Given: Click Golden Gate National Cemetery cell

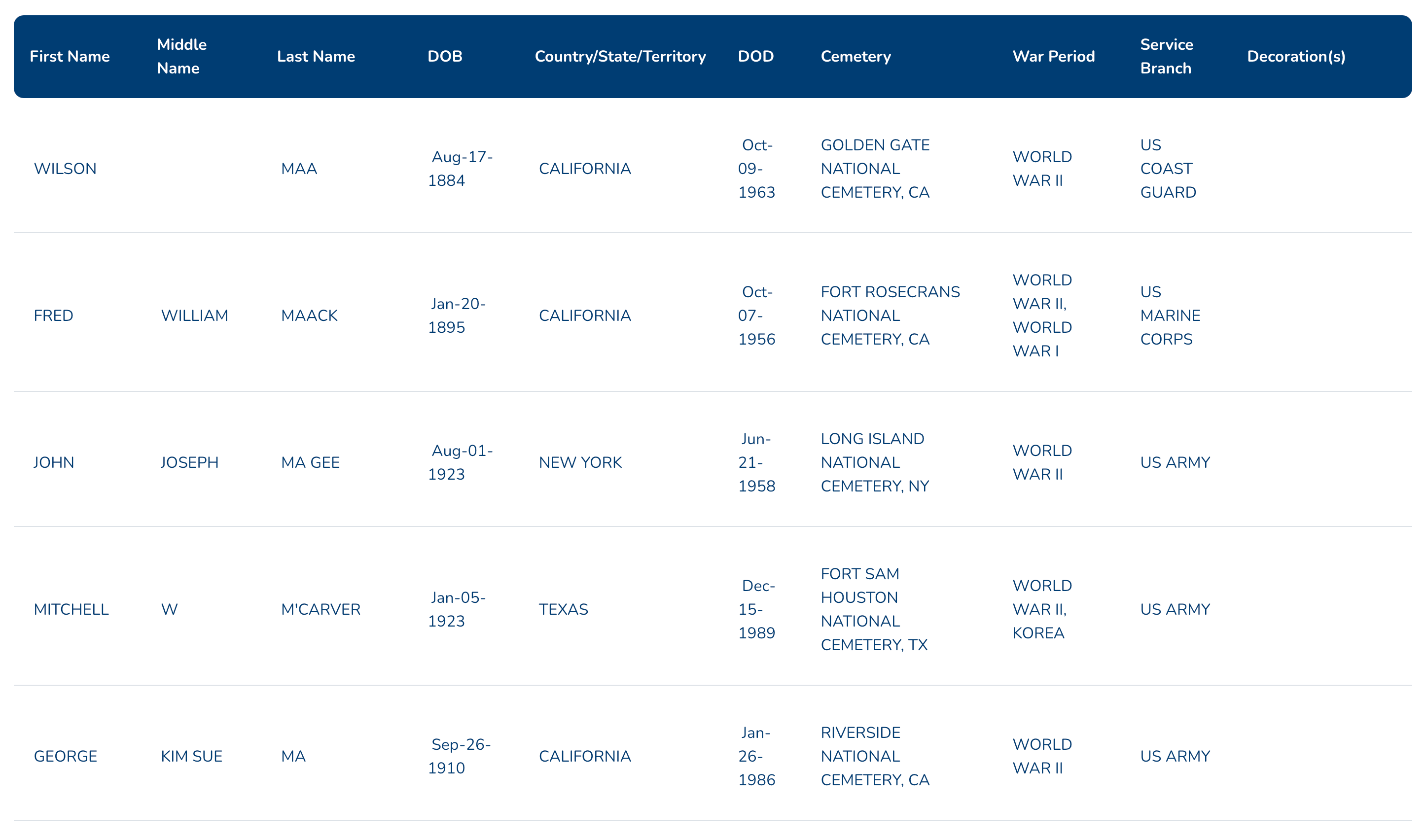Looking at the screenshot, I should [x=875, y=169].
